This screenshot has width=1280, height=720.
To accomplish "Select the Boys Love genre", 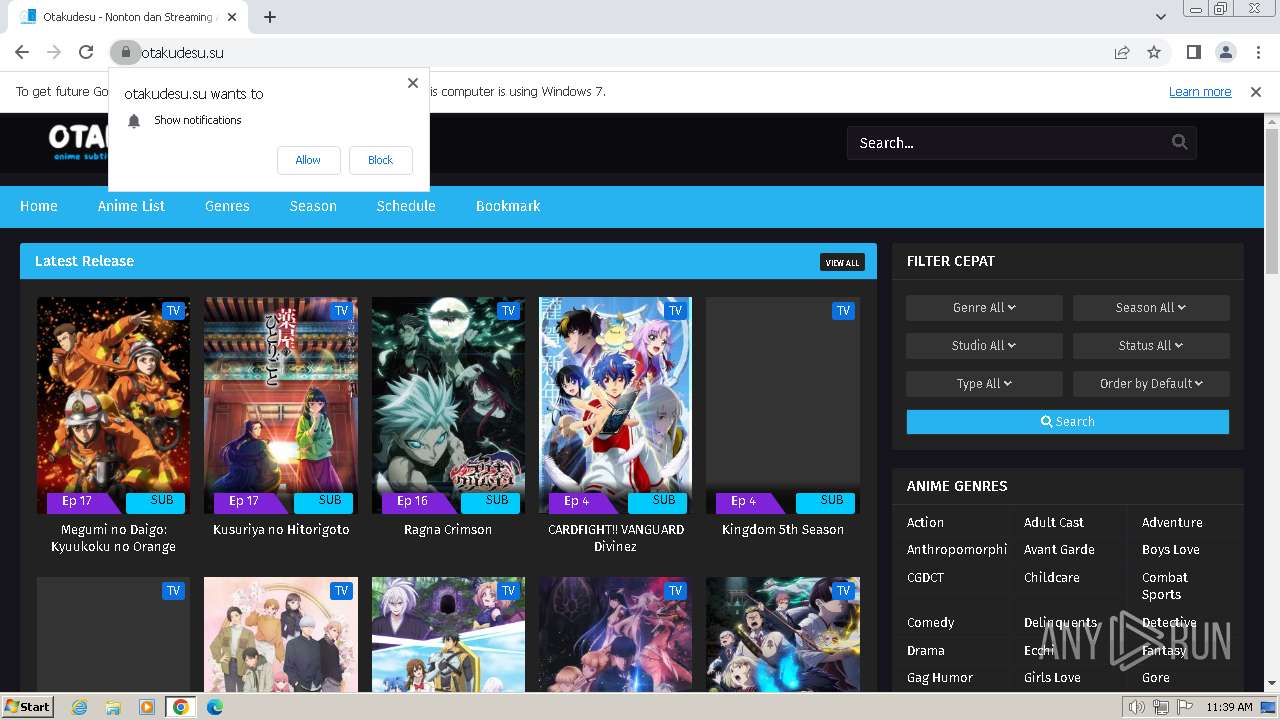I will pos(1171,549).
